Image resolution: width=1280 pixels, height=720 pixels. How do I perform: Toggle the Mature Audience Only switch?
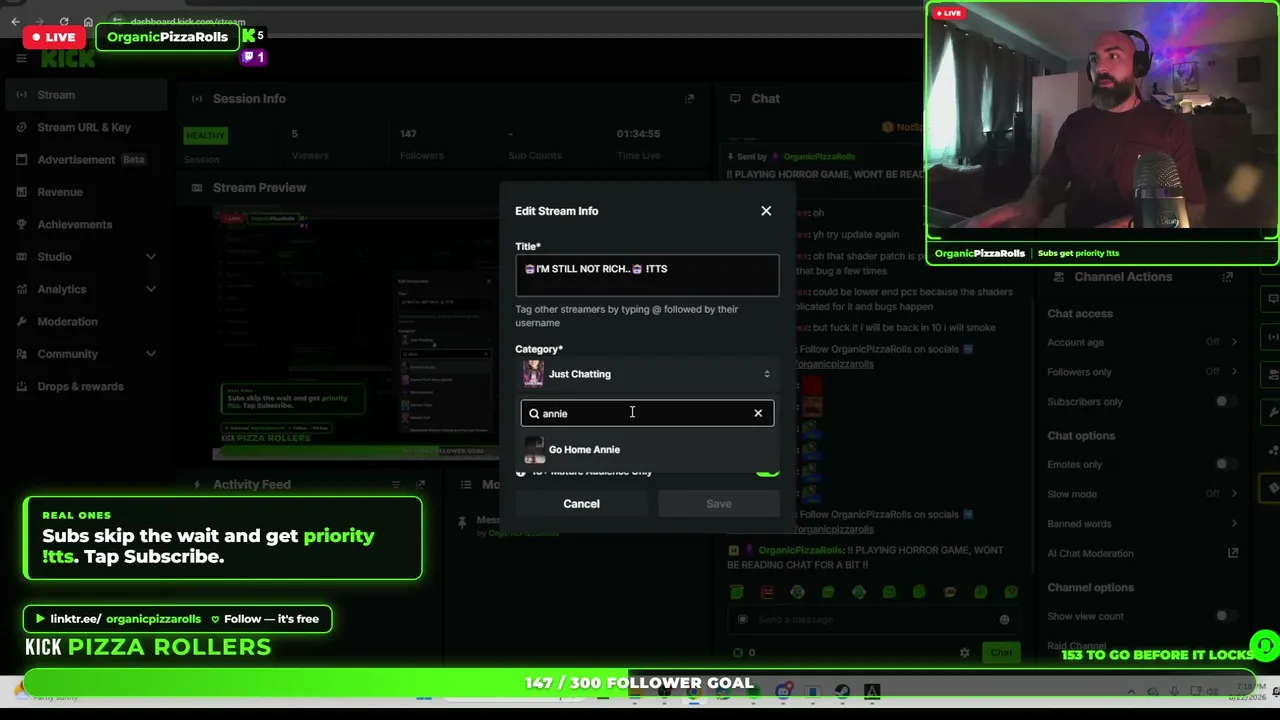point(767,471)
